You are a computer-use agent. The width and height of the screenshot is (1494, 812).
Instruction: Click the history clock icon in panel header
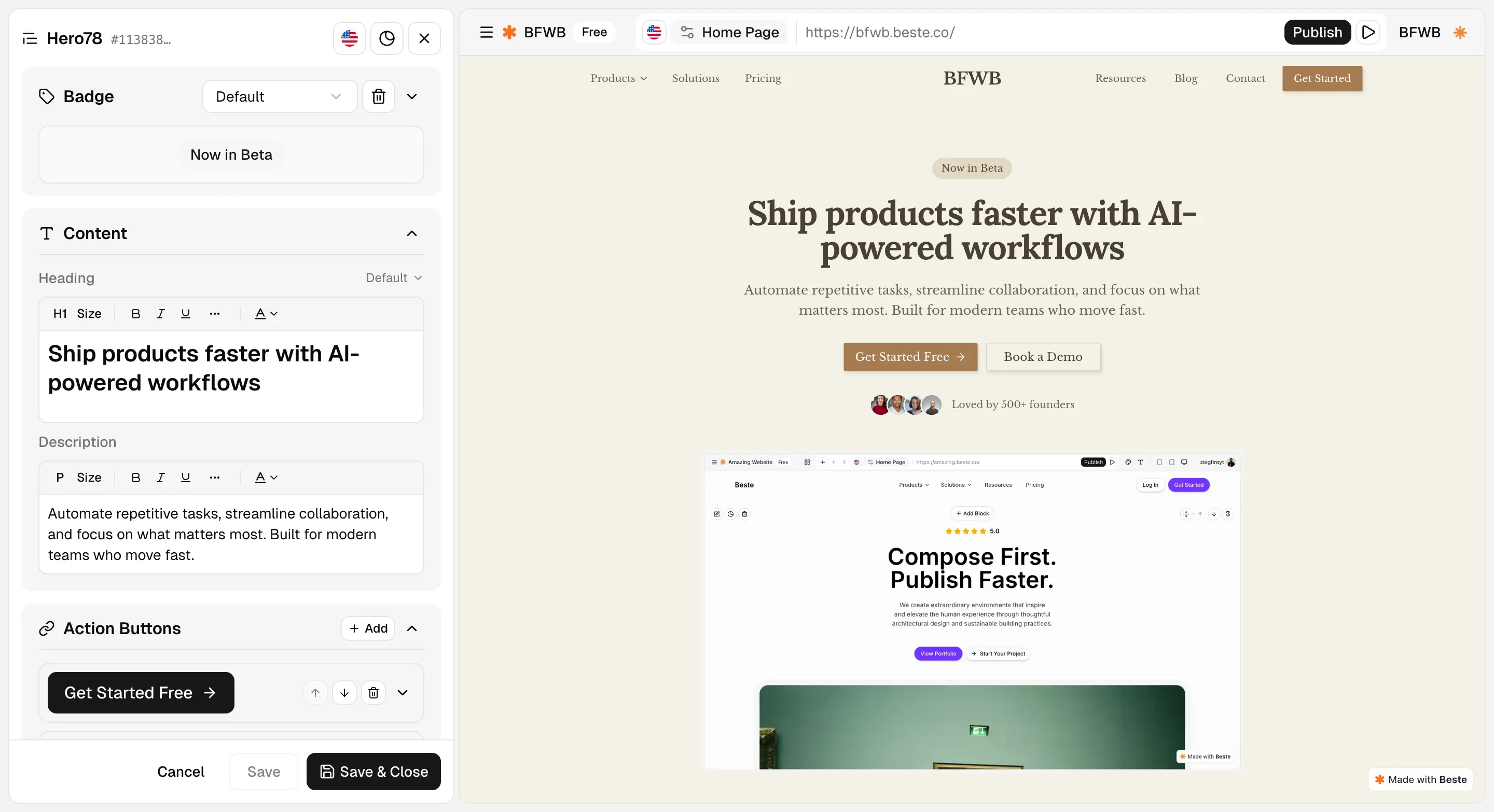387,38
